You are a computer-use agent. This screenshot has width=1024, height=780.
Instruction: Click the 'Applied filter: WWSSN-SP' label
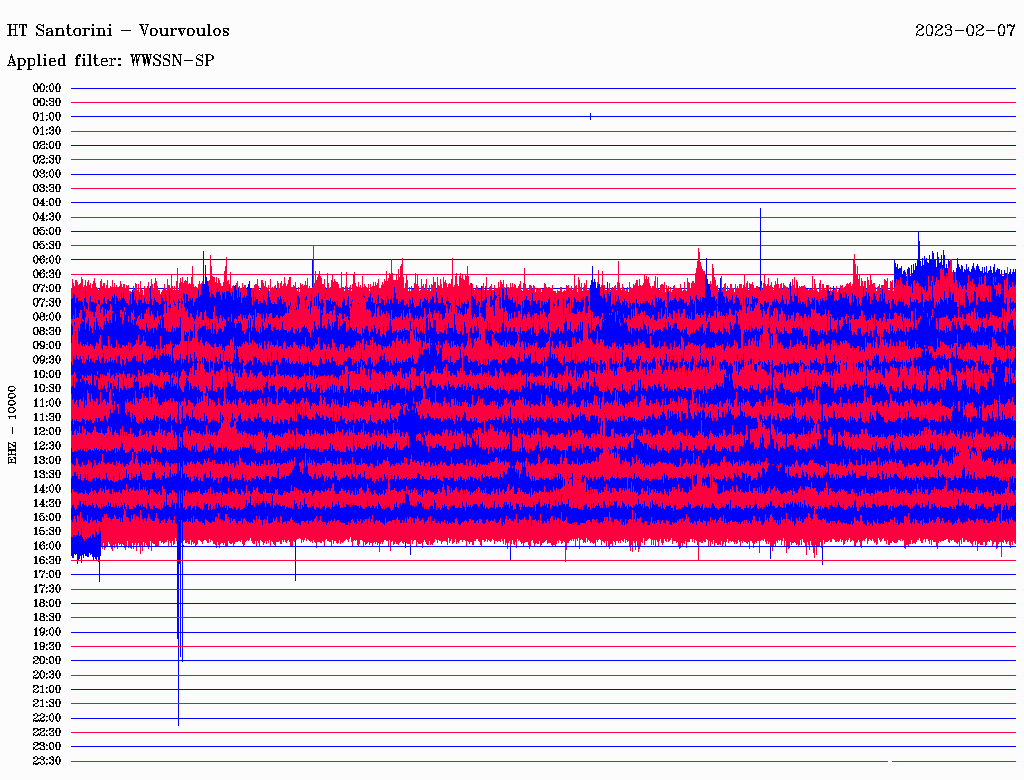[110, 61]
